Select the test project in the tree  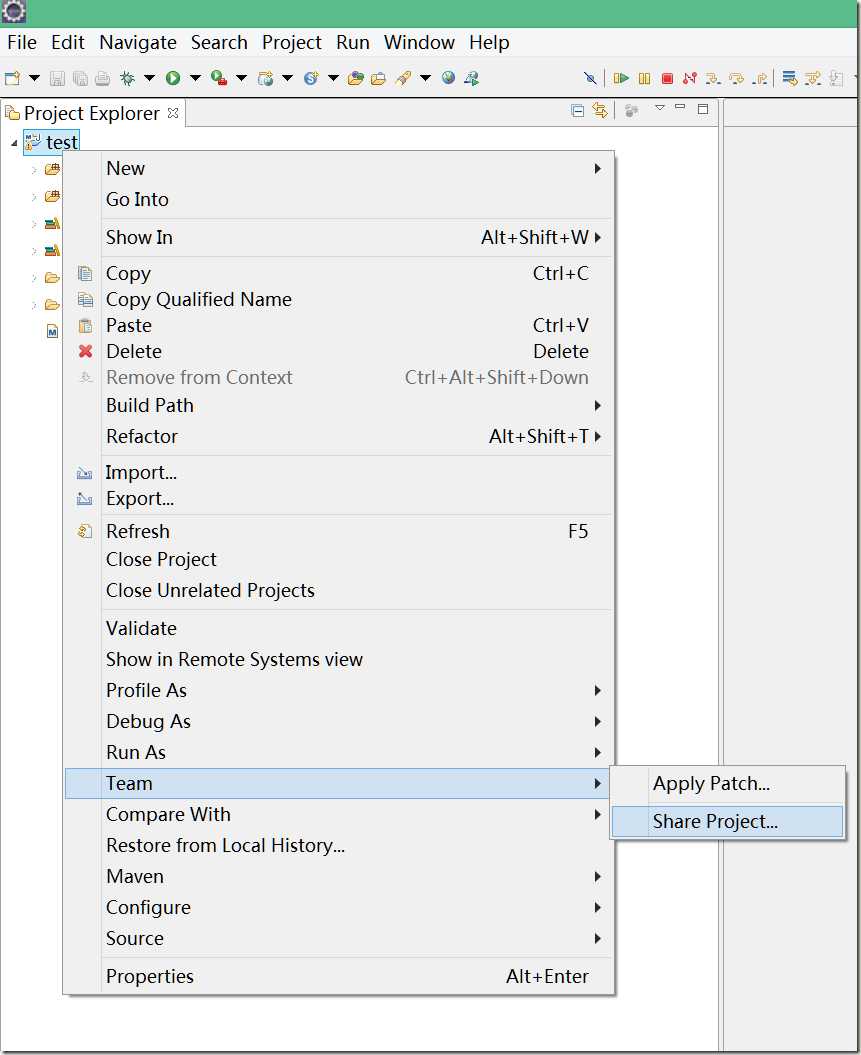[62, 142]
